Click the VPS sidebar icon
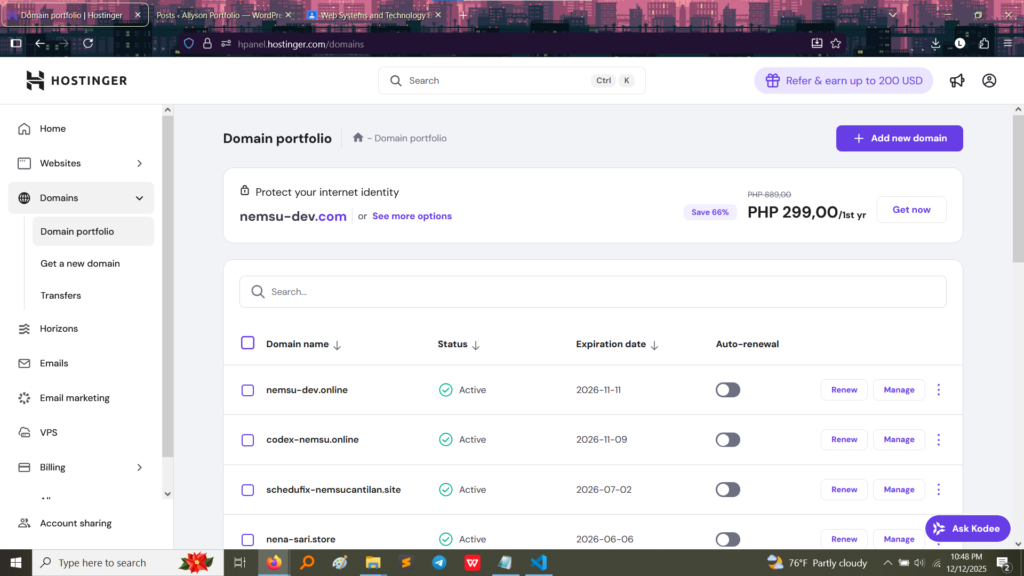Image resolution: width=1024 pixels, height=576 pixels. [25, 433]
